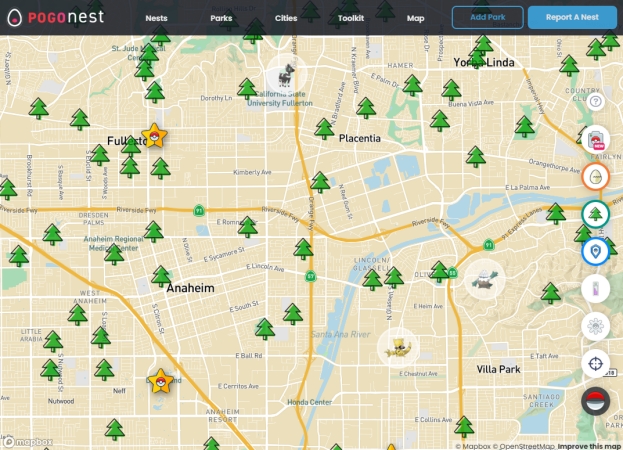Click the Add Park button
623x450 pixels.
pyautogui.click(x=488, y=17)
